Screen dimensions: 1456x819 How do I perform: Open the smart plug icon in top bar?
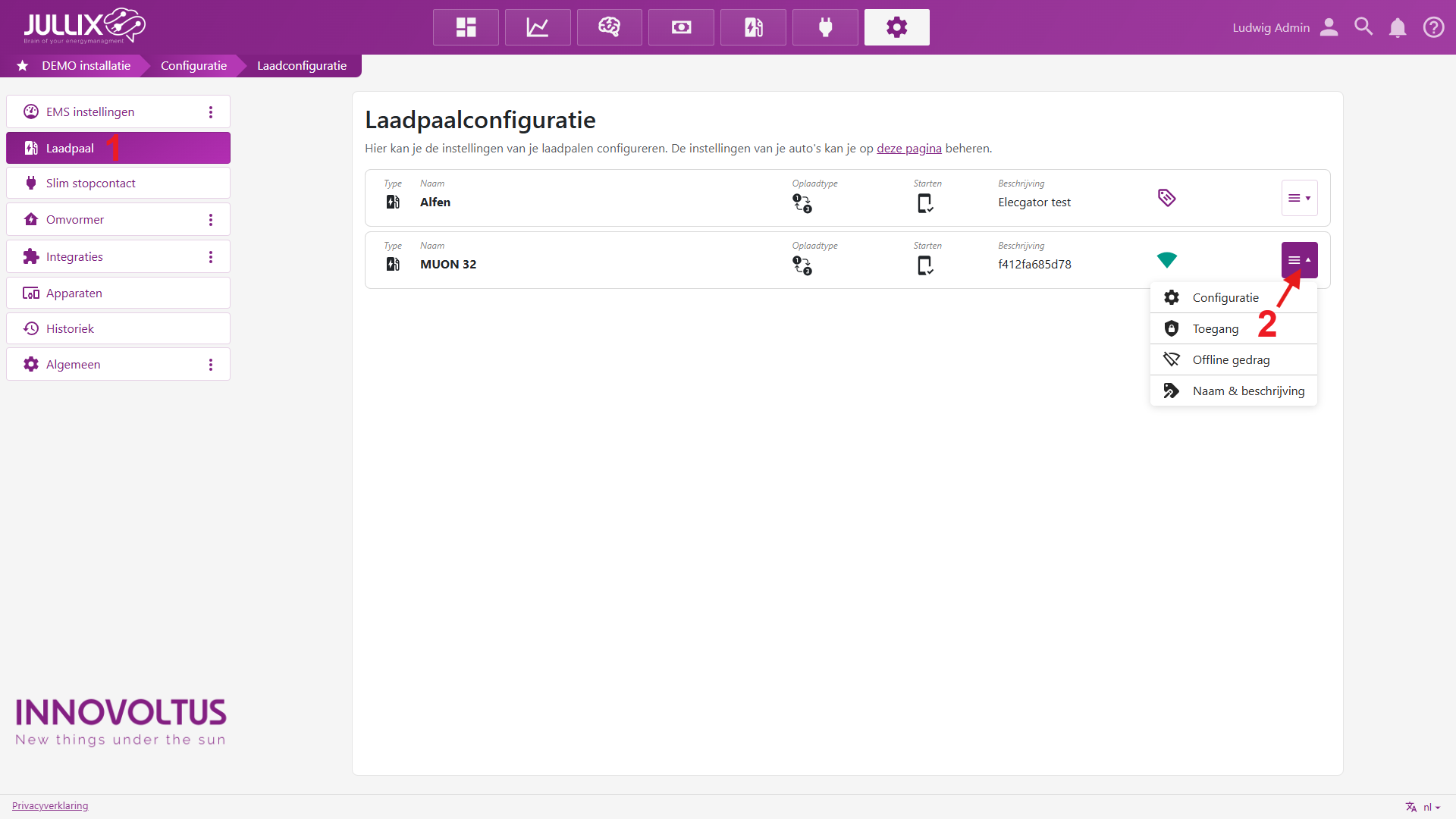click(x=825, y=27)
